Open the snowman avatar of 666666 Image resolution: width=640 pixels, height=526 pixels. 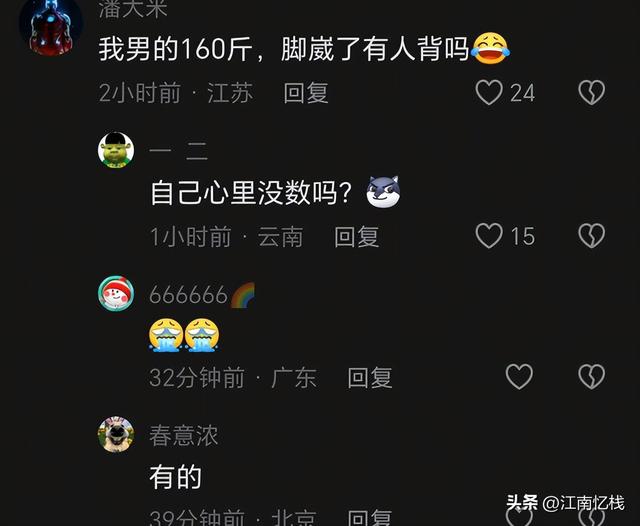[116, 293]
